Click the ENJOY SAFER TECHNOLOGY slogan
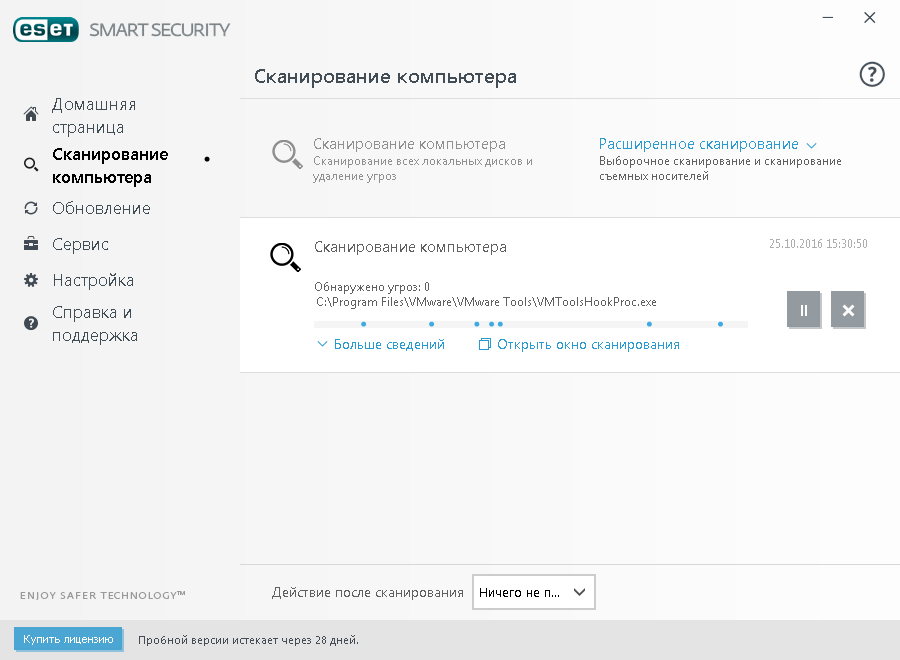The width and height of the screenshot is (900, 660). (103, 595)
